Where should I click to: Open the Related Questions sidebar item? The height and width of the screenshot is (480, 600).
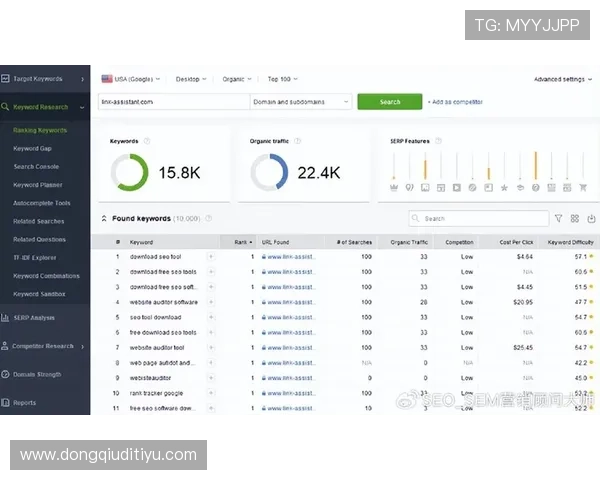39,239
